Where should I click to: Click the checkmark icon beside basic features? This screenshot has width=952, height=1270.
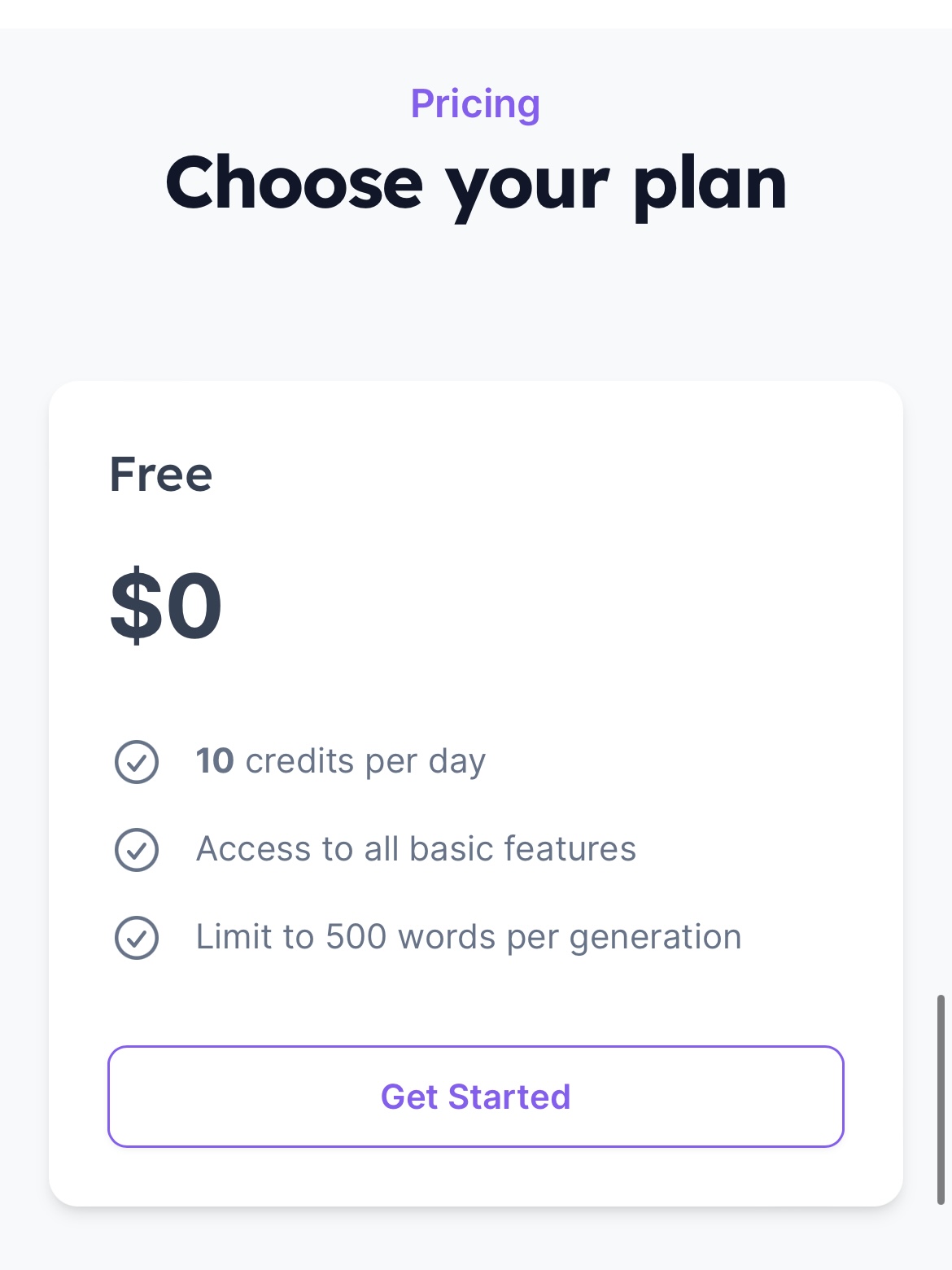pos(137,850)
